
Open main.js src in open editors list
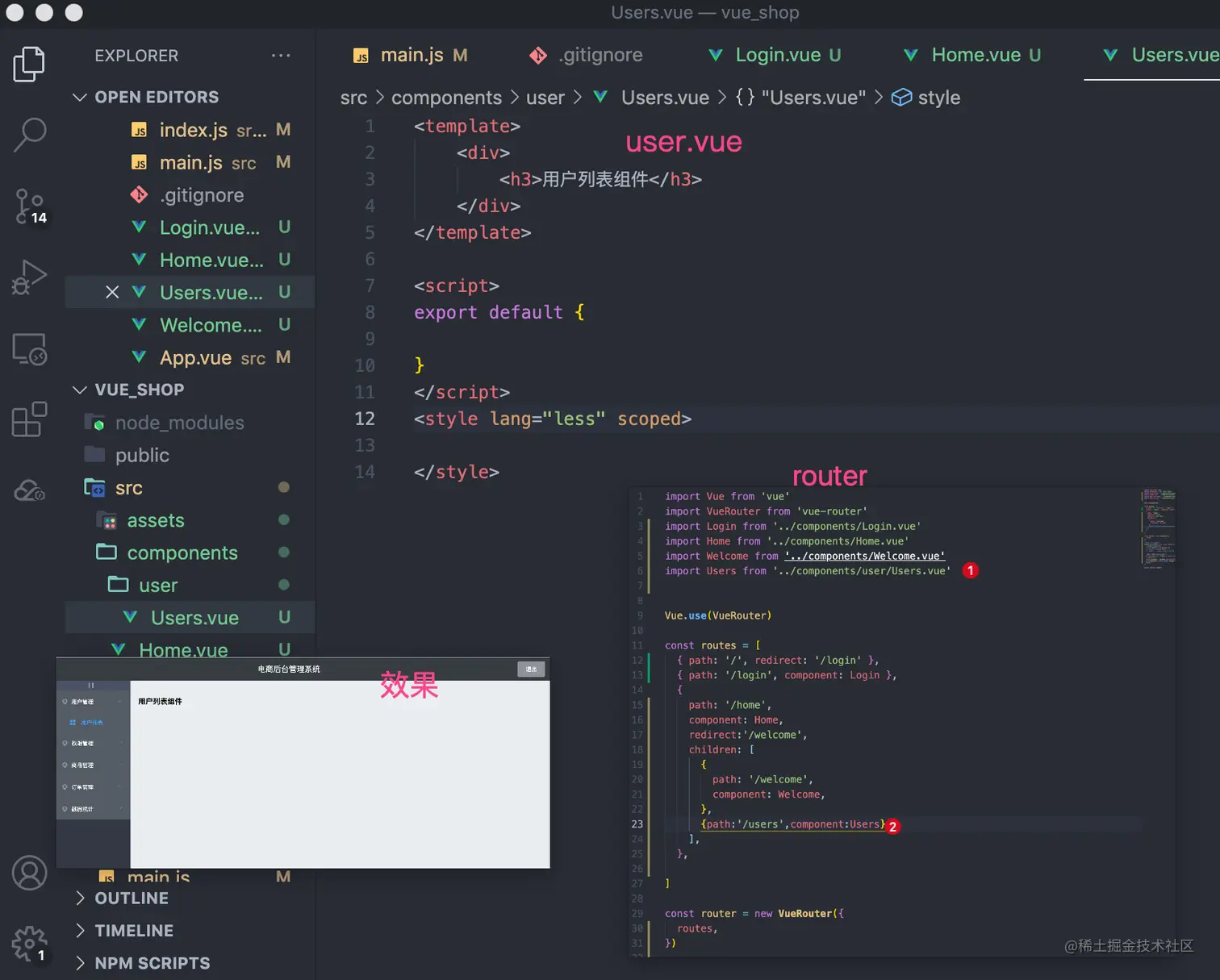point(190,162)
